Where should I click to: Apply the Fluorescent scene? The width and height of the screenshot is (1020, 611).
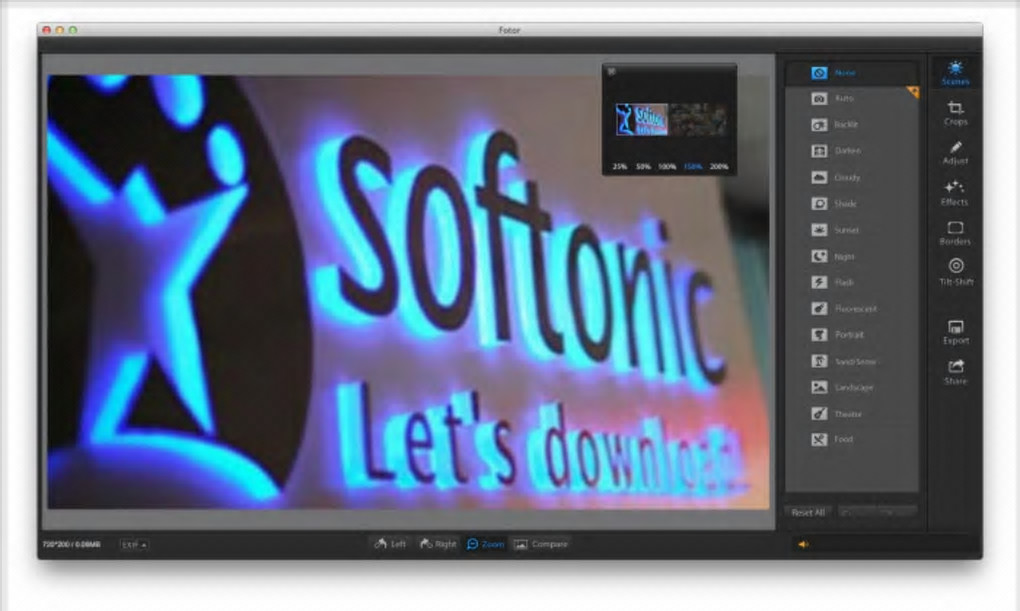click(851, 308)
